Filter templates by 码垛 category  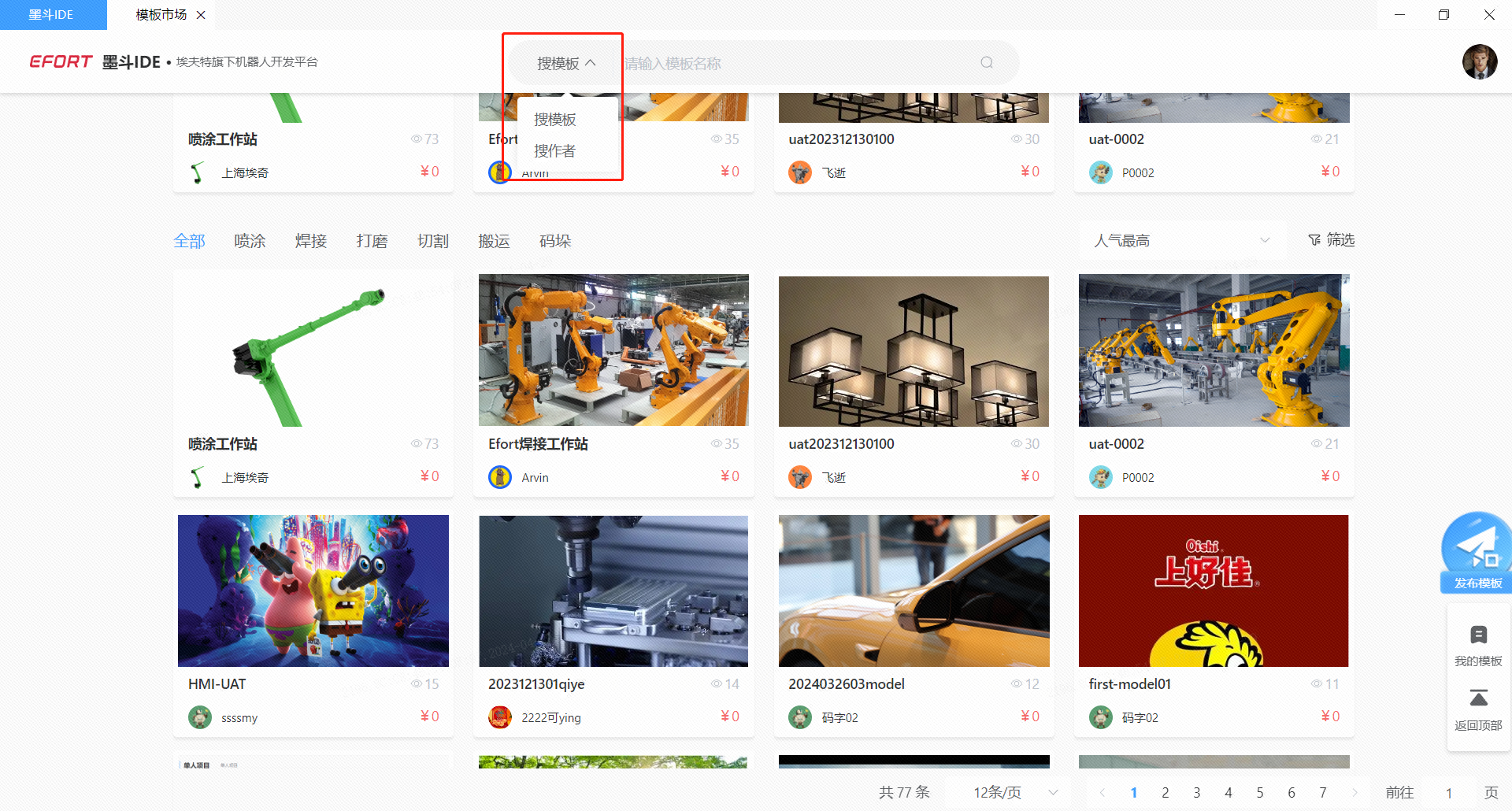pos(554,241)
